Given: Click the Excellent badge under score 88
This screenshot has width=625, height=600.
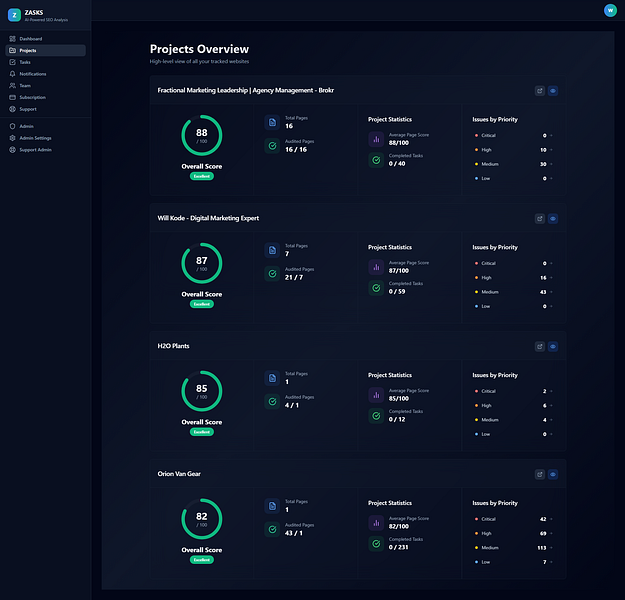Looking at the screenshot, I should [202, 176].
